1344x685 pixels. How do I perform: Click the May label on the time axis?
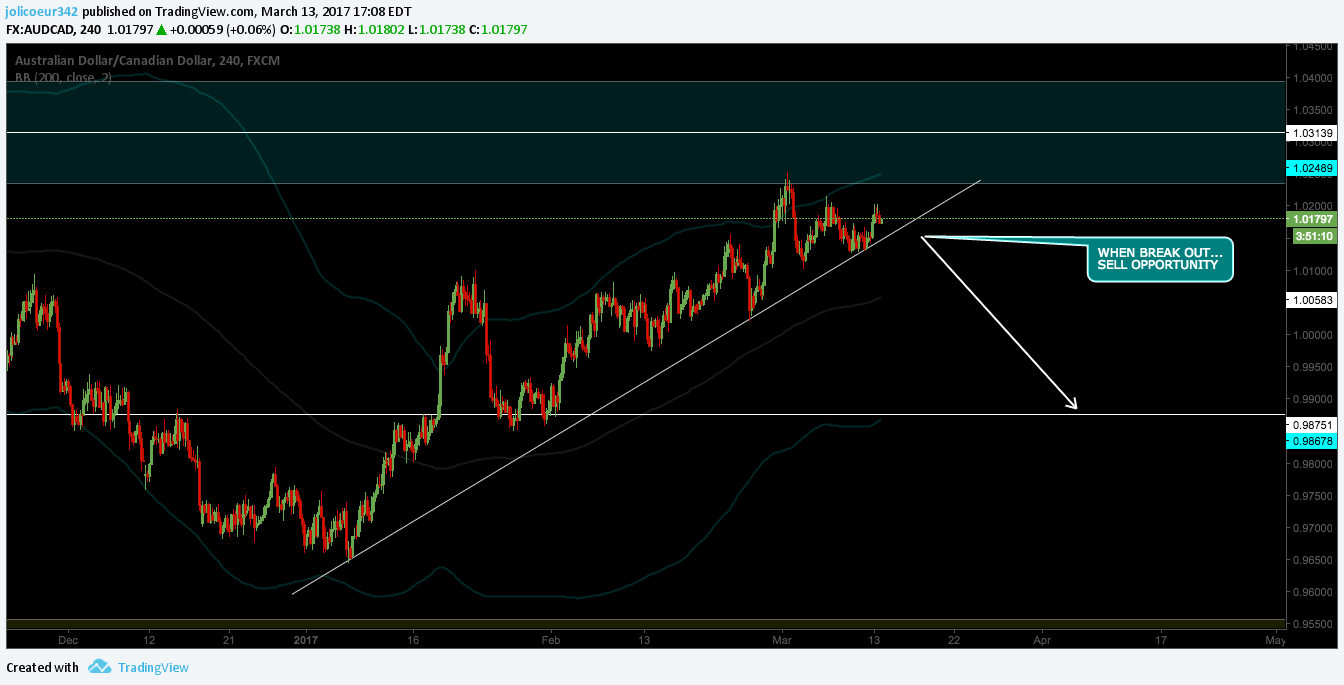1275,638
